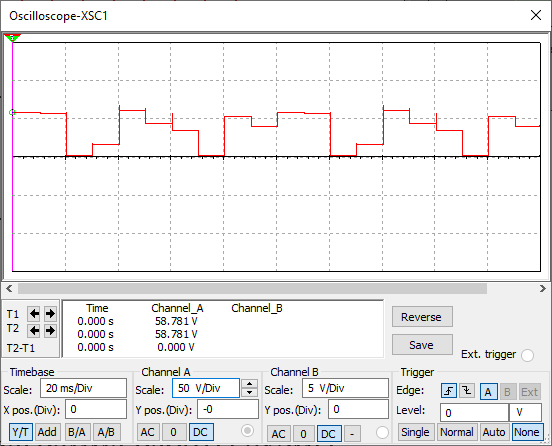The height and width of the screenshot is (446, 552).
Task: Choose Auto trigger mode
Action: point(494,432)
